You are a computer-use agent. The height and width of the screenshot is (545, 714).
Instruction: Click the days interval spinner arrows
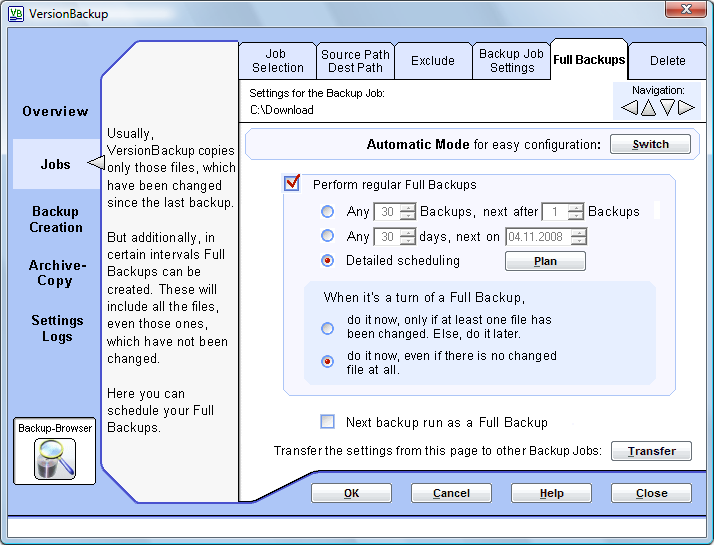tap(408, 237)
